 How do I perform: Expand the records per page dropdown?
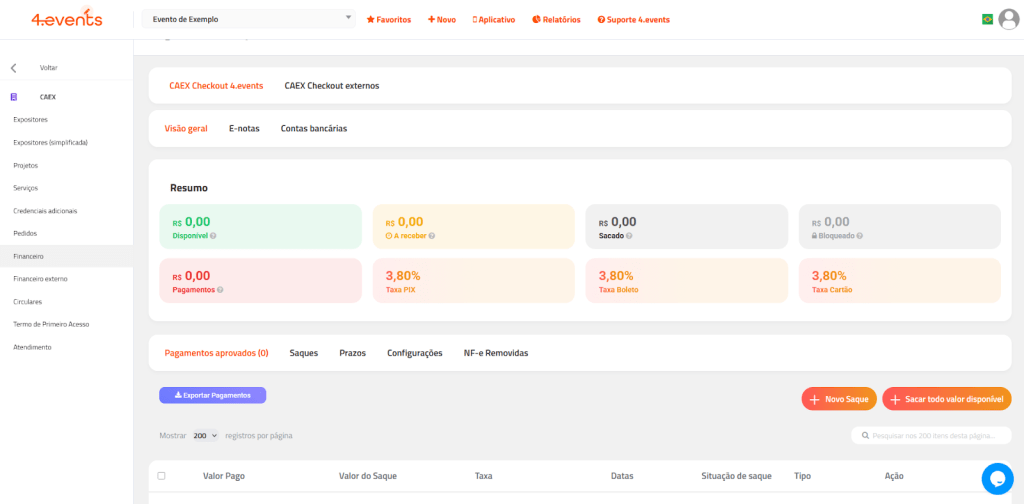coord(206,436)
